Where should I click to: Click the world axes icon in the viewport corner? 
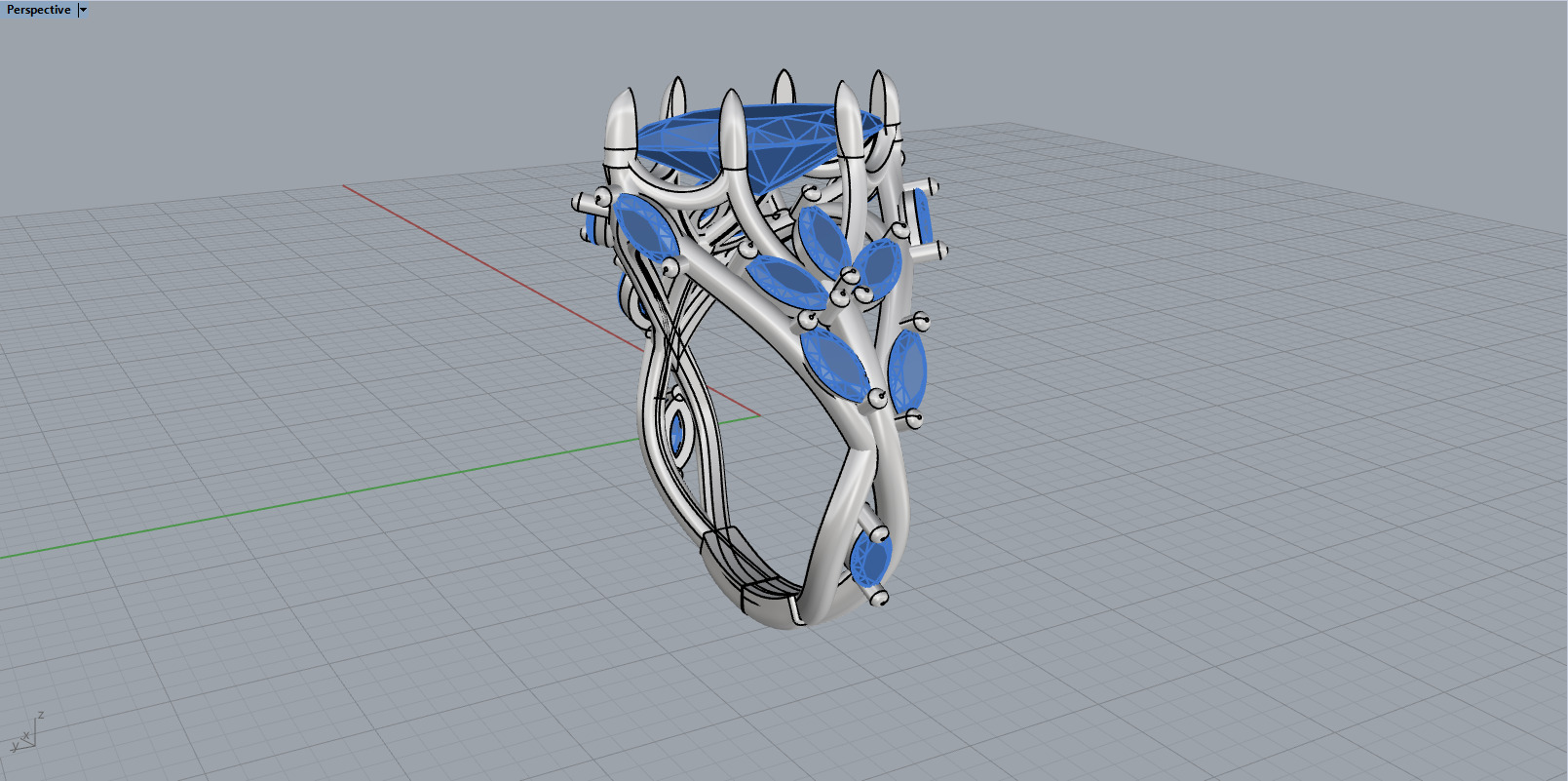tap(26, 732)
